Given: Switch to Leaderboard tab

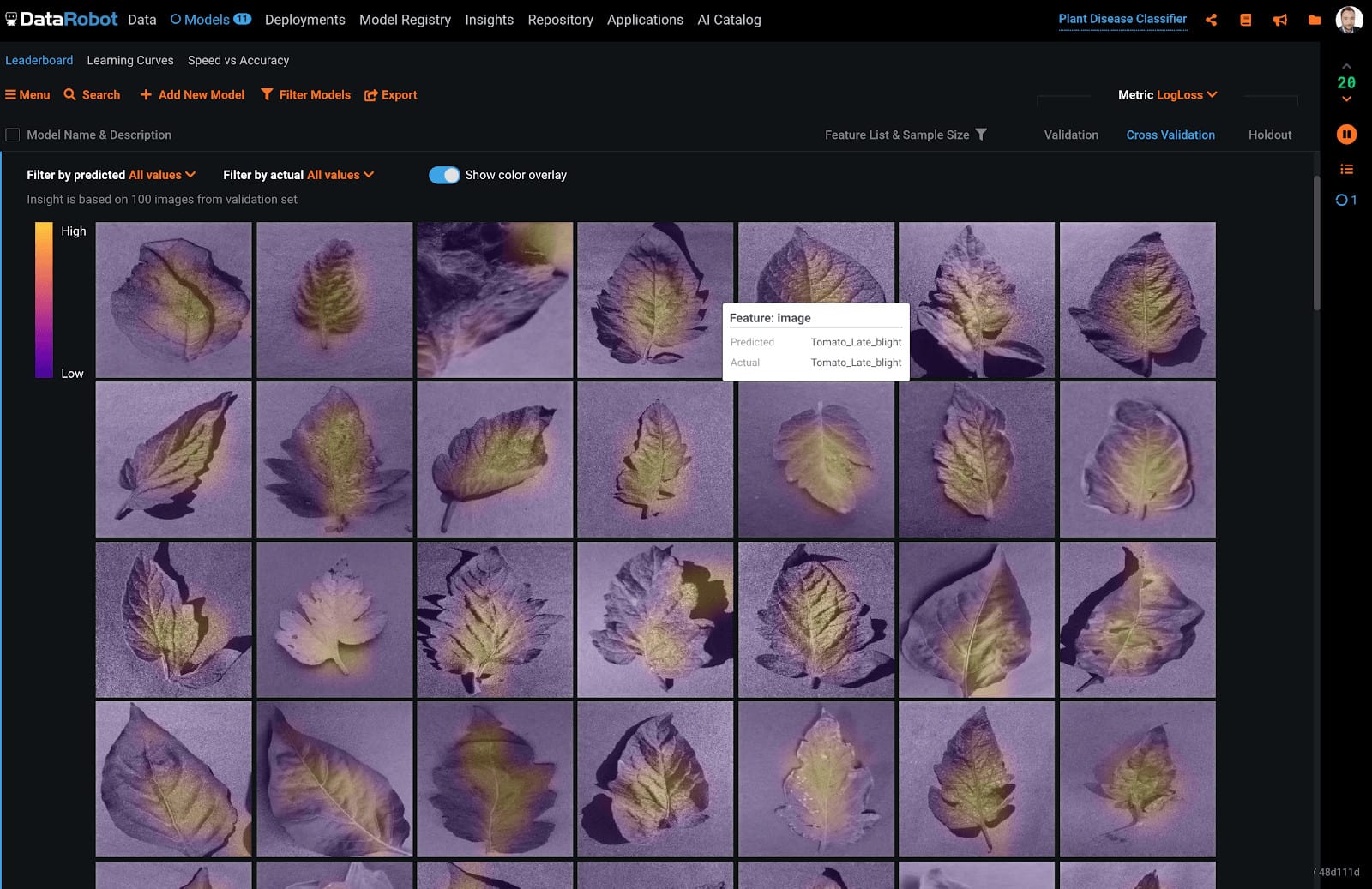Looking at the screenshot, I should click(39, 60).
